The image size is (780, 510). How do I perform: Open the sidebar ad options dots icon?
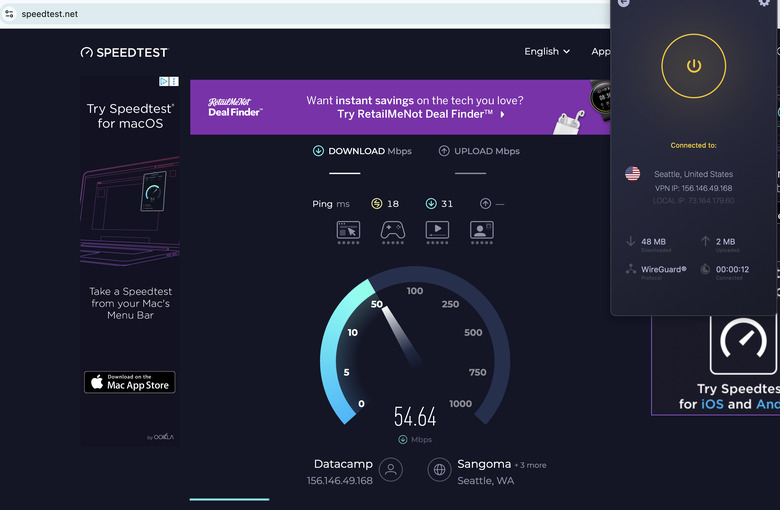[174, 81]
